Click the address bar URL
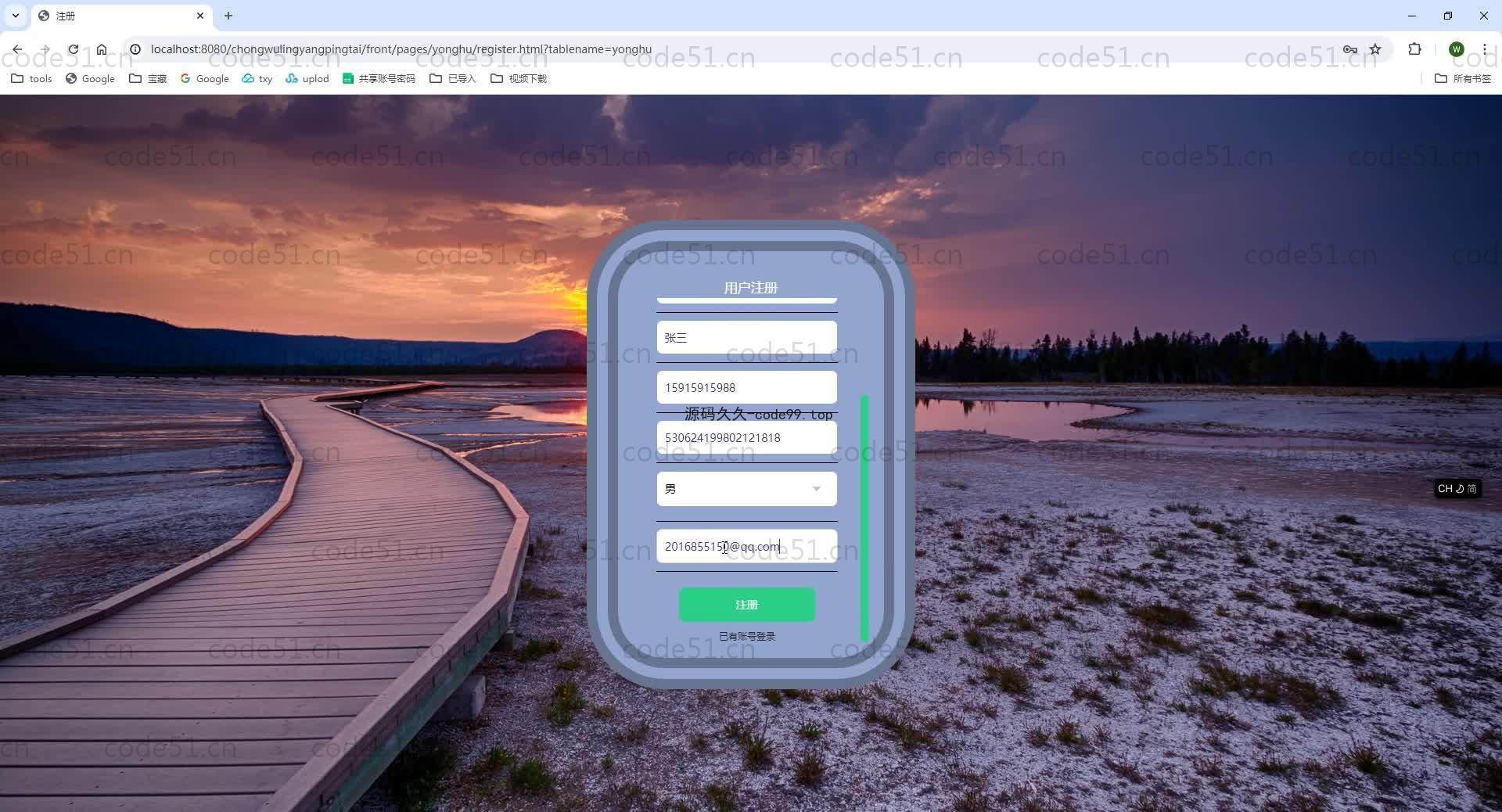 point(401,49)
